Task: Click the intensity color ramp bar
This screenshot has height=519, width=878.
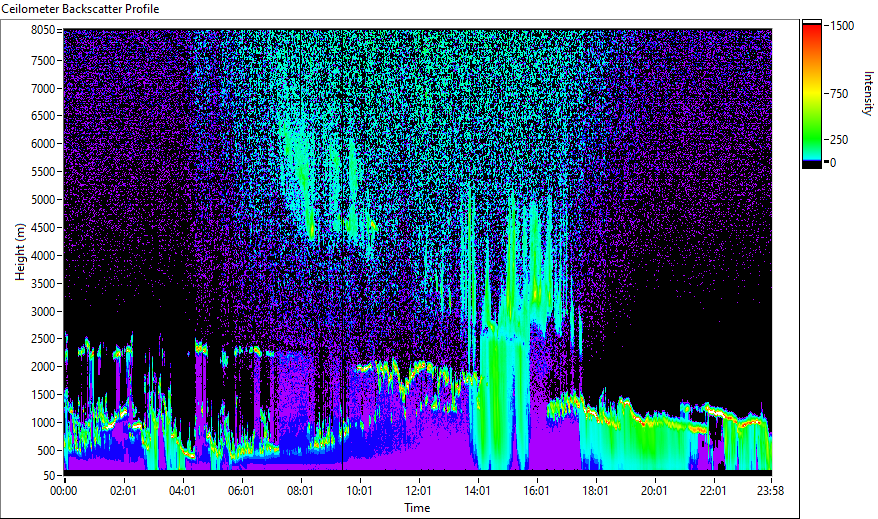Action: (811, 94)
